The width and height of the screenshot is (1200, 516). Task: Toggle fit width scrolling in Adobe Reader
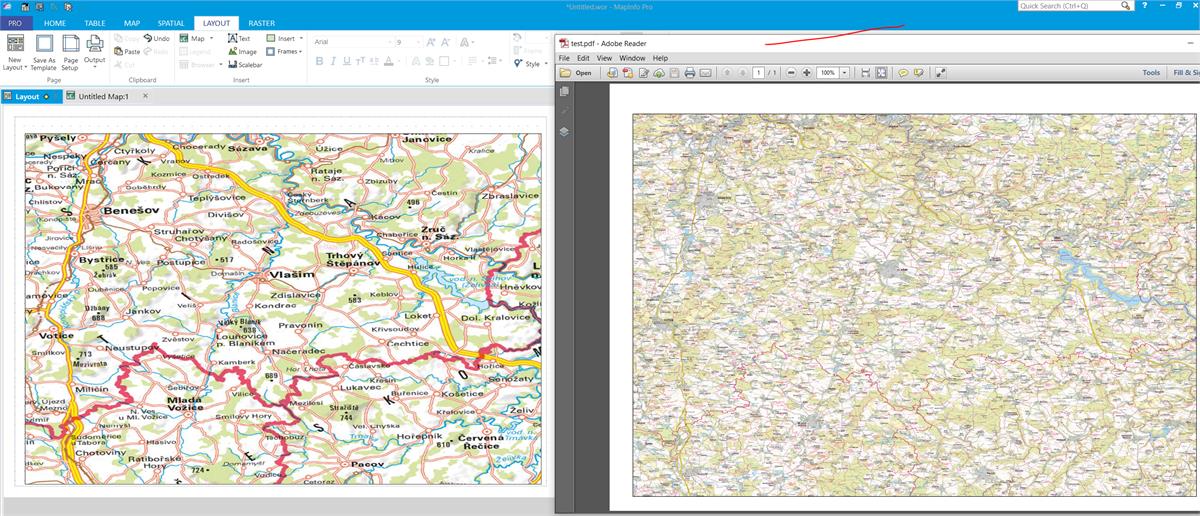pyautogui.click(x=866, y=73)
